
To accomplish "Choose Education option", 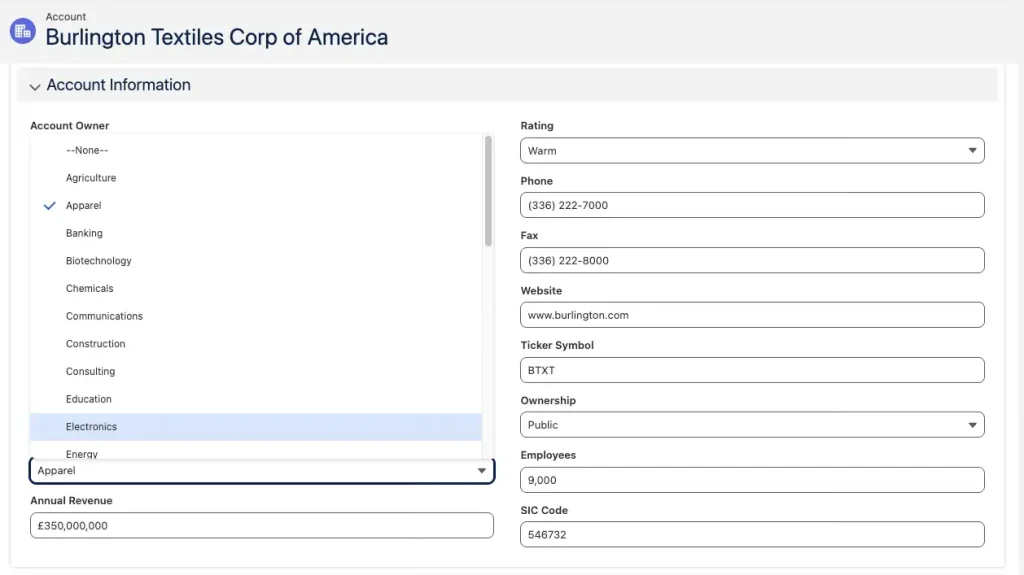I will pos(256,399).
